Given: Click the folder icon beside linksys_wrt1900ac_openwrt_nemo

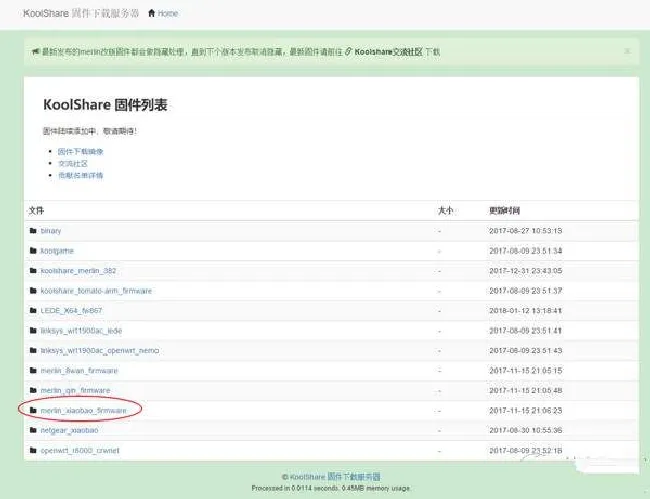Looking at the screenshot, I should (33, 350).
